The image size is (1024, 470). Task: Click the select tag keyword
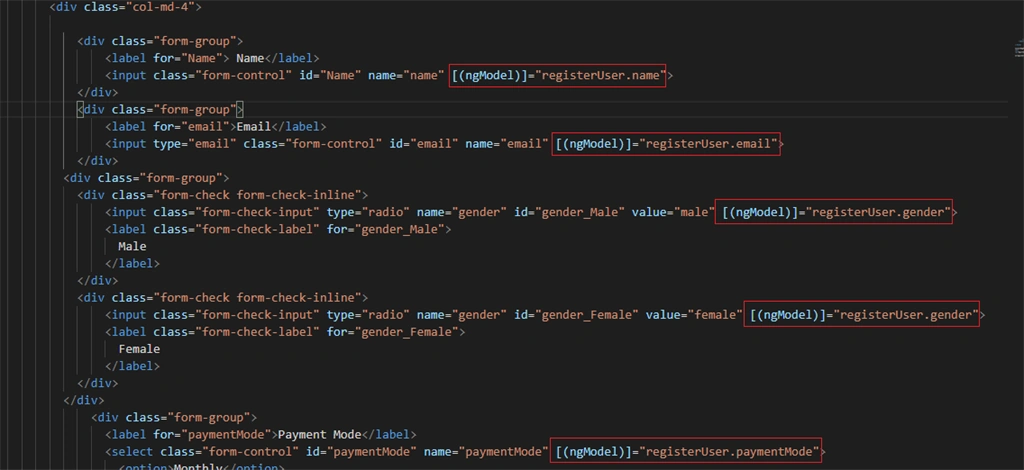(x=133, y=451)
